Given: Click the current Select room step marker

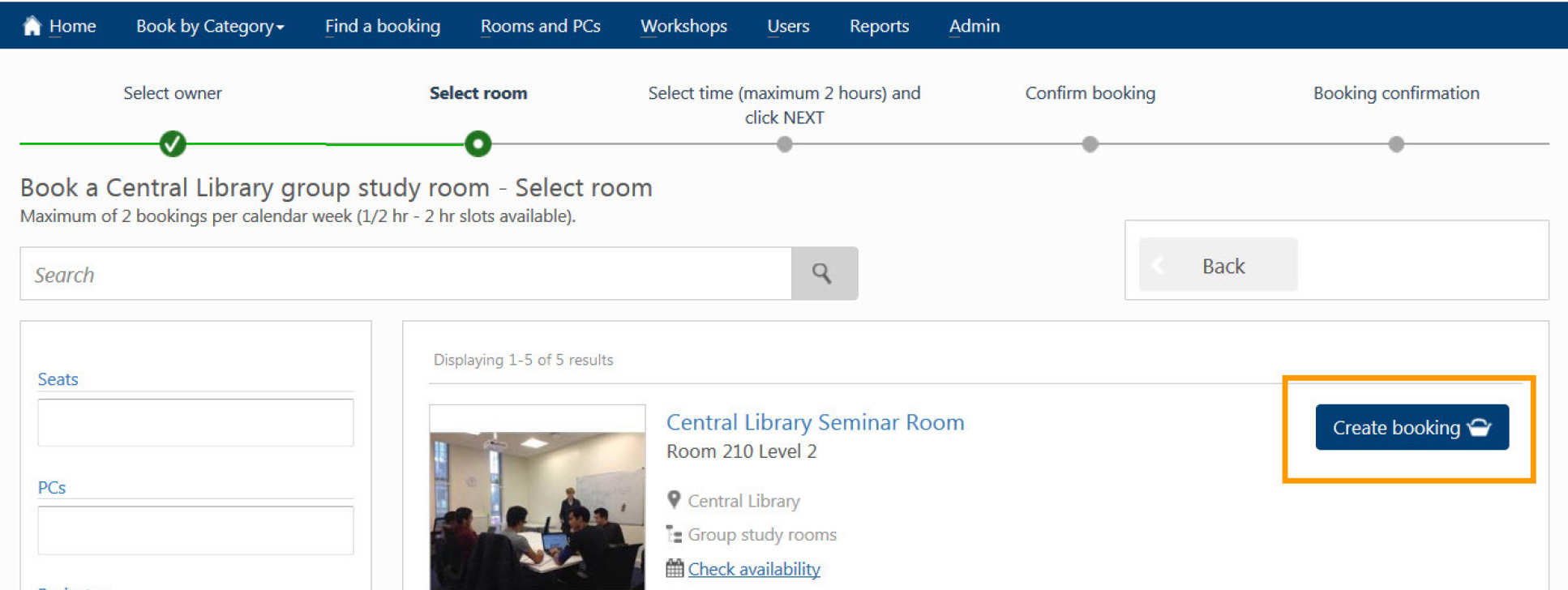Looking at the screenshot, I should tap(478, 144).
